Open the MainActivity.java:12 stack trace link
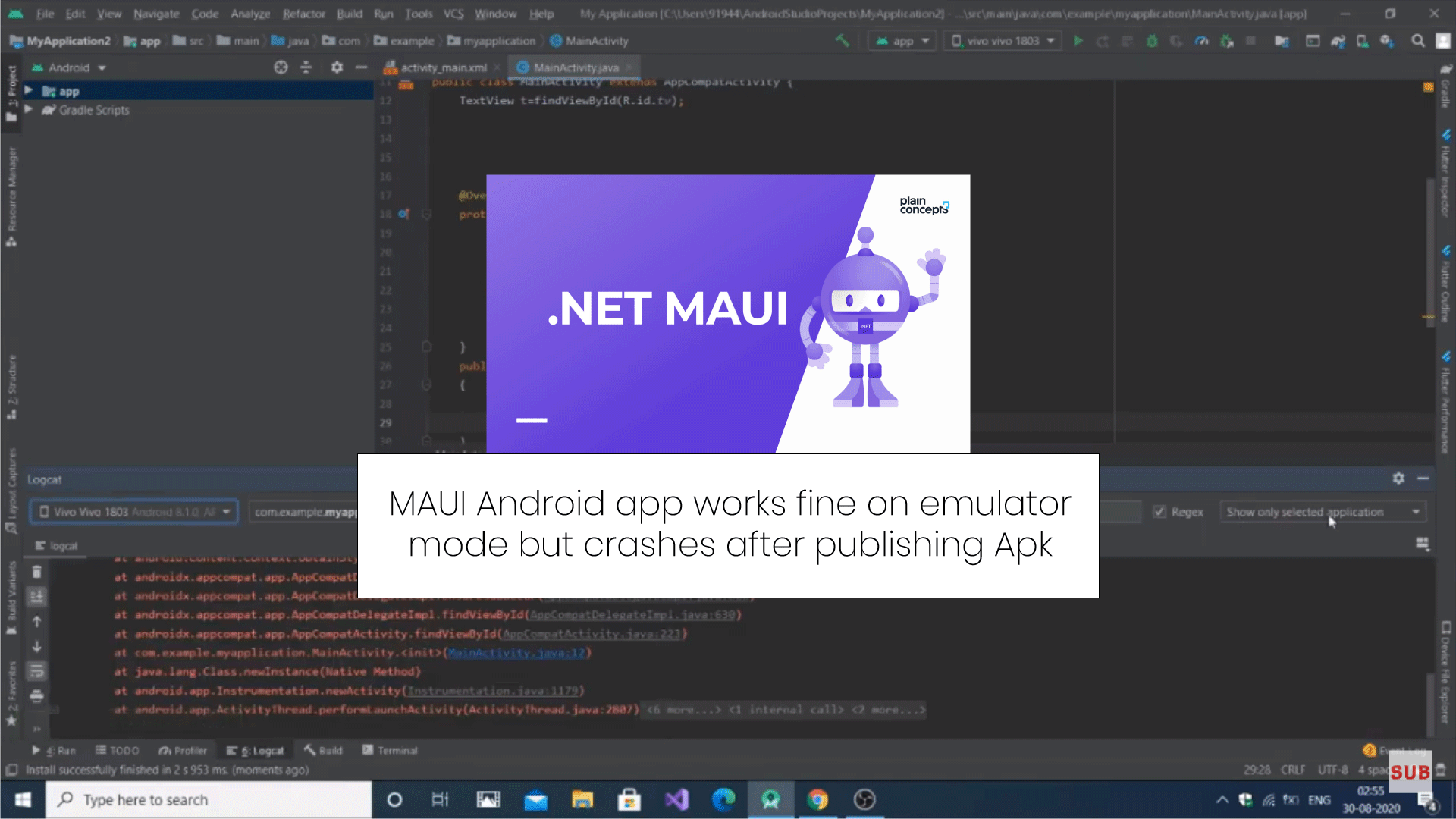Viewport: 1456px width, 819px height. [516, 652]
